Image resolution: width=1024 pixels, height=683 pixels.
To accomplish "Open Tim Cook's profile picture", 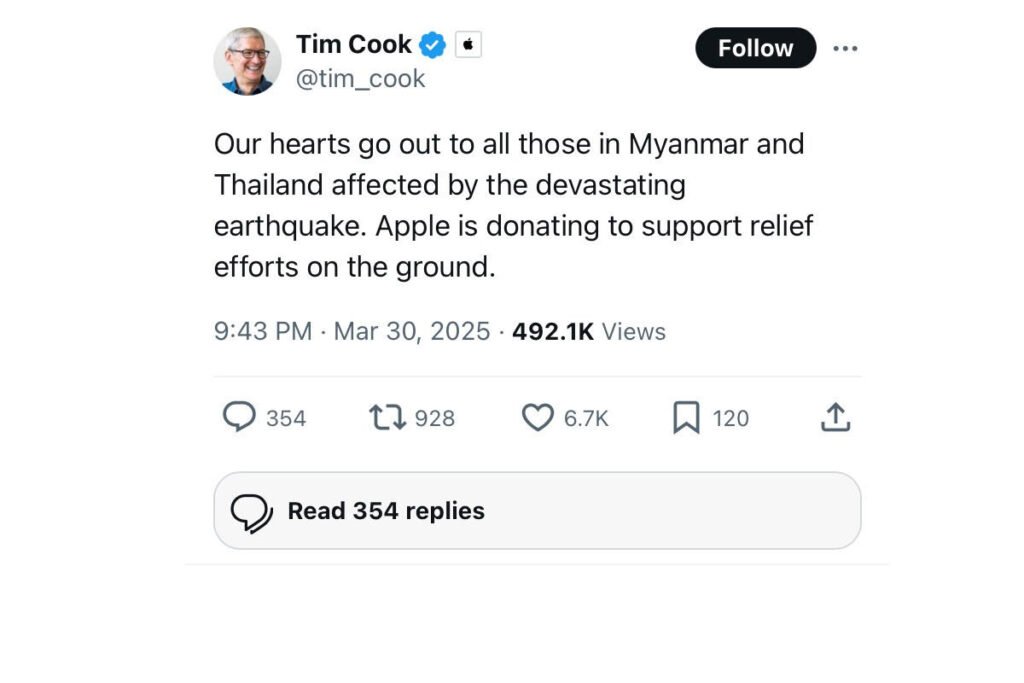I will (x=247, y=61).
